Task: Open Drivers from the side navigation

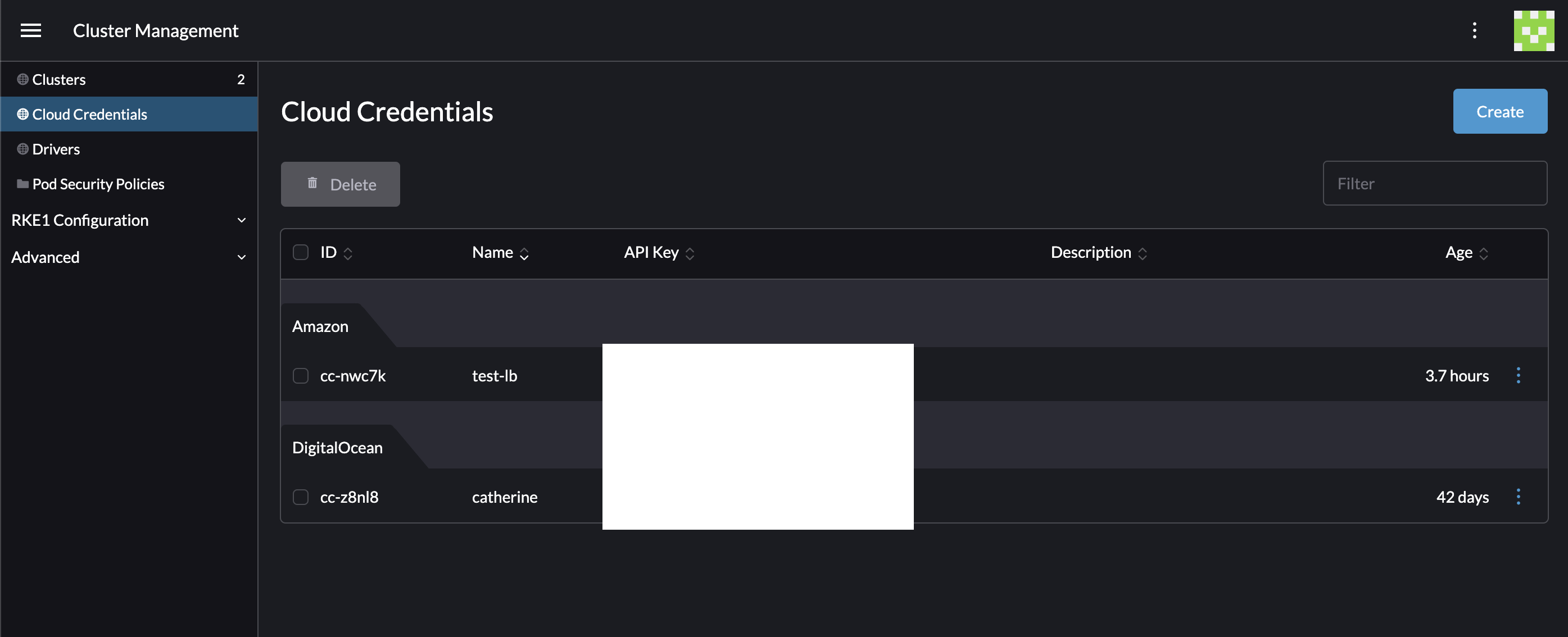Action: pos(56,149)
